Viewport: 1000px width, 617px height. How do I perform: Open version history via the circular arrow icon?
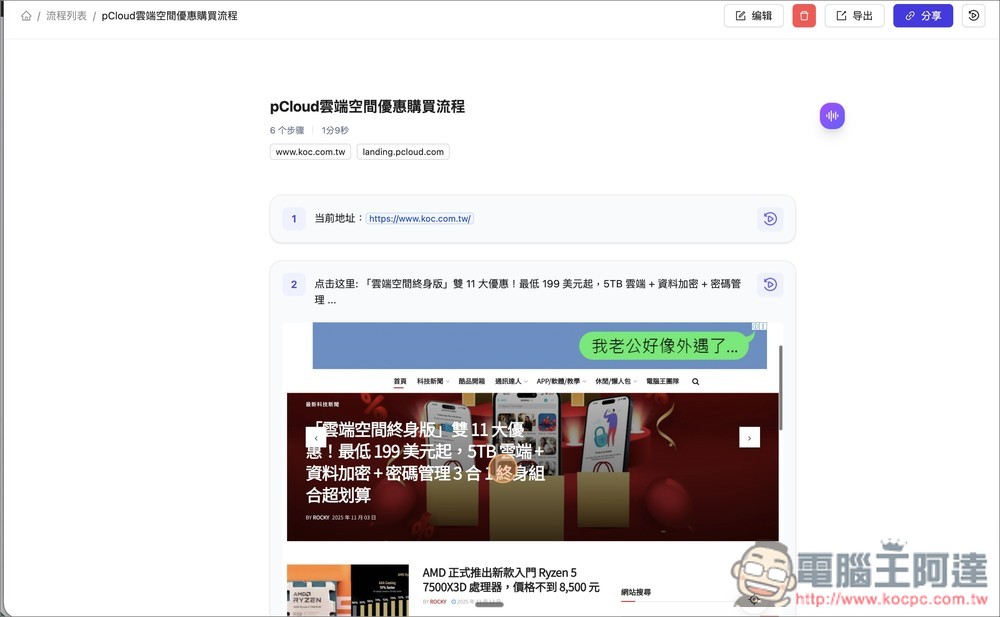click(973, 15)
